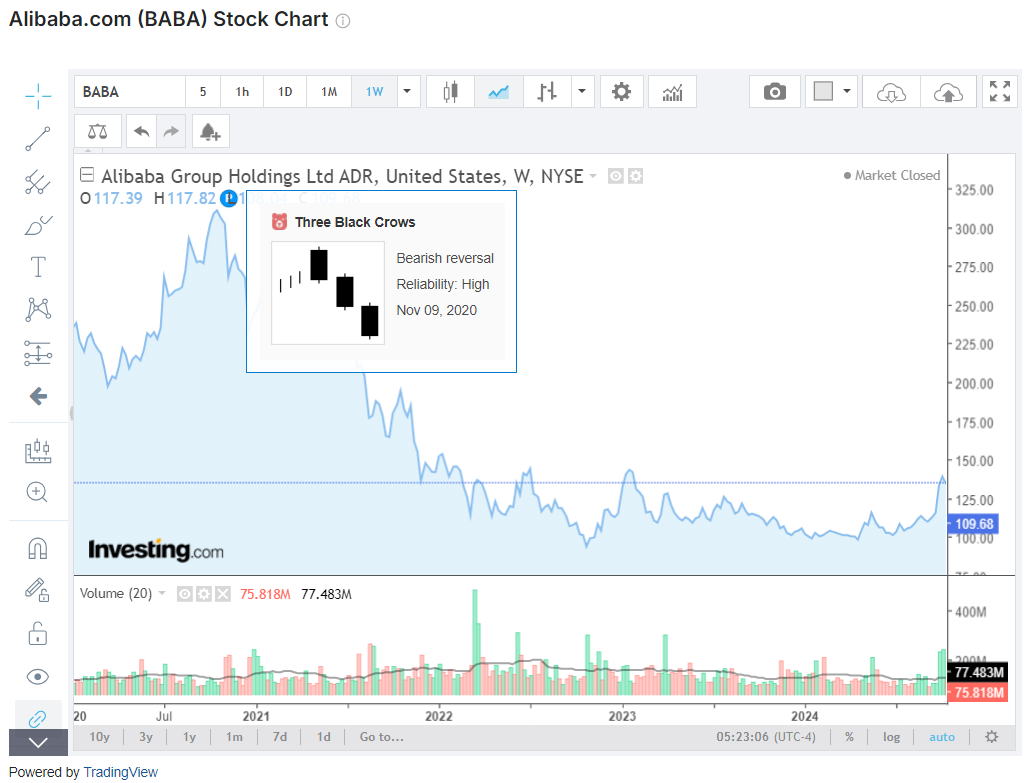This screenshot has height=783, width=1031.
Task: Create an alert with the bell icon
Action: click(209, 131)
